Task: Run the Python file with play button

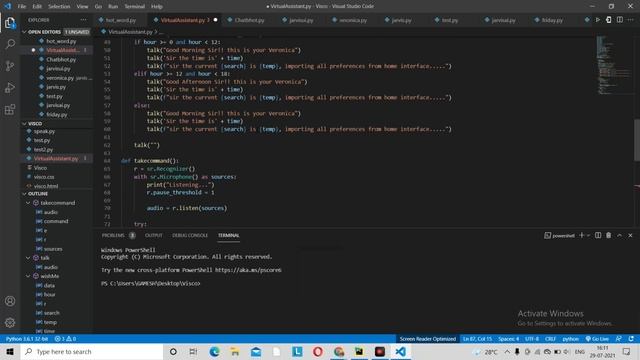Action: [x=598, y=20]
